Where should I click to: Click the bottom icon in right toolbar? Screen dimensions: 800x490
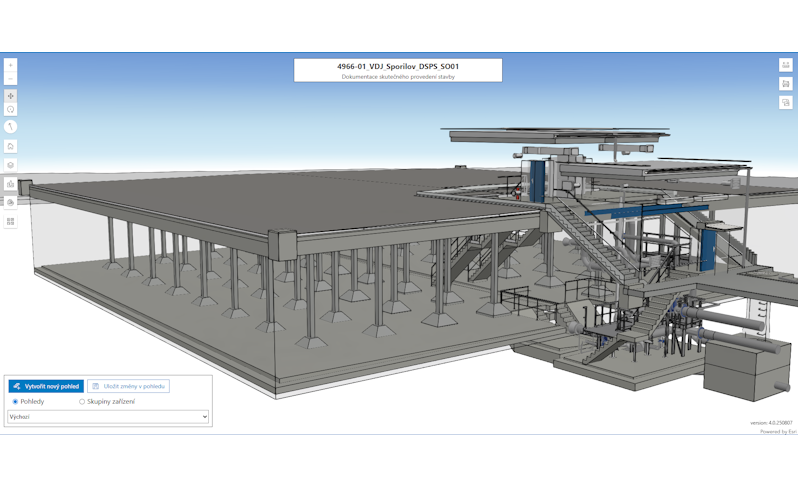786,101
